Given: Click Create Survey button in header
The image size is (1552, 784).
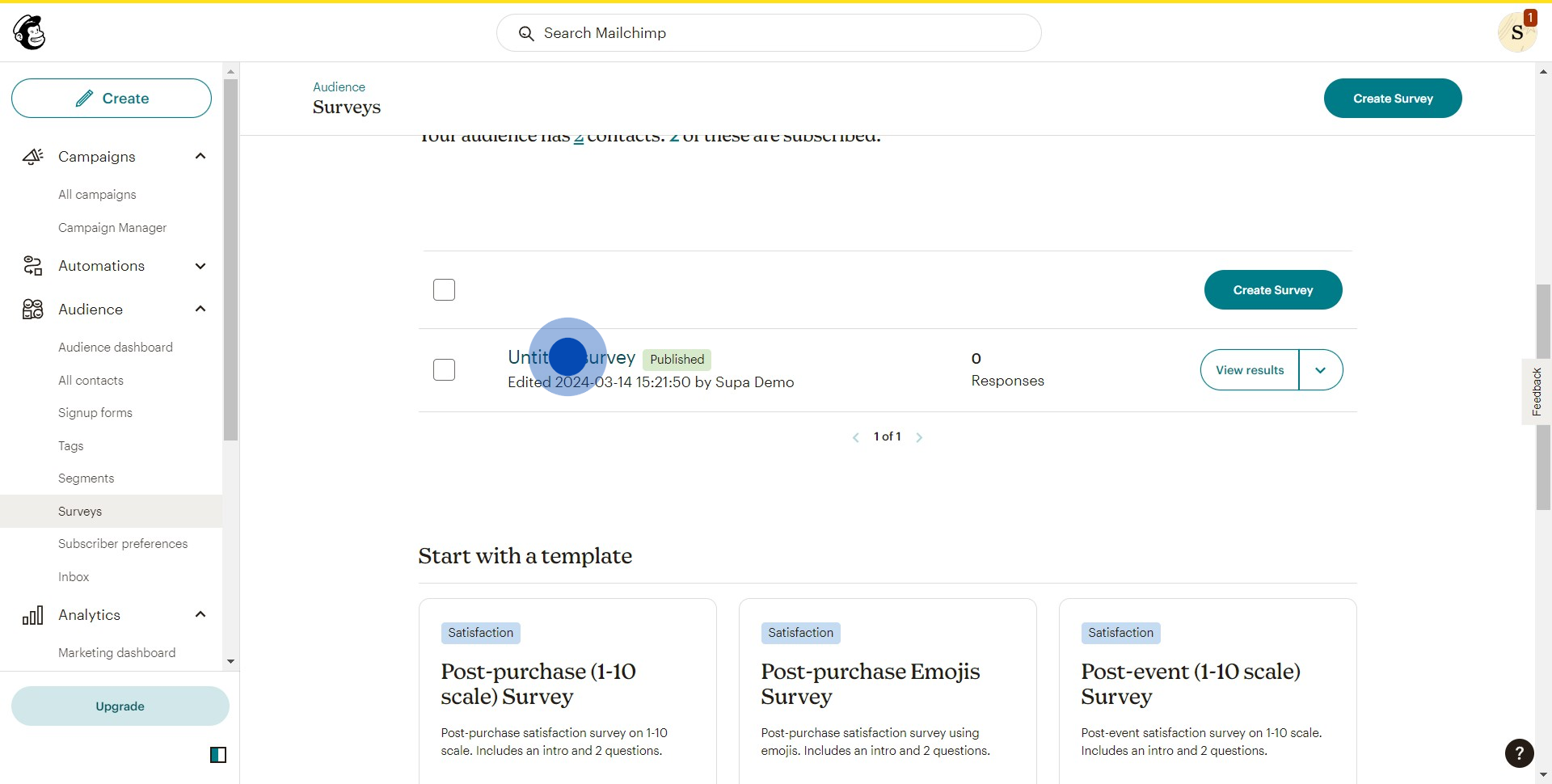Looking at the screenshot, I should [x=1392, y=99].
